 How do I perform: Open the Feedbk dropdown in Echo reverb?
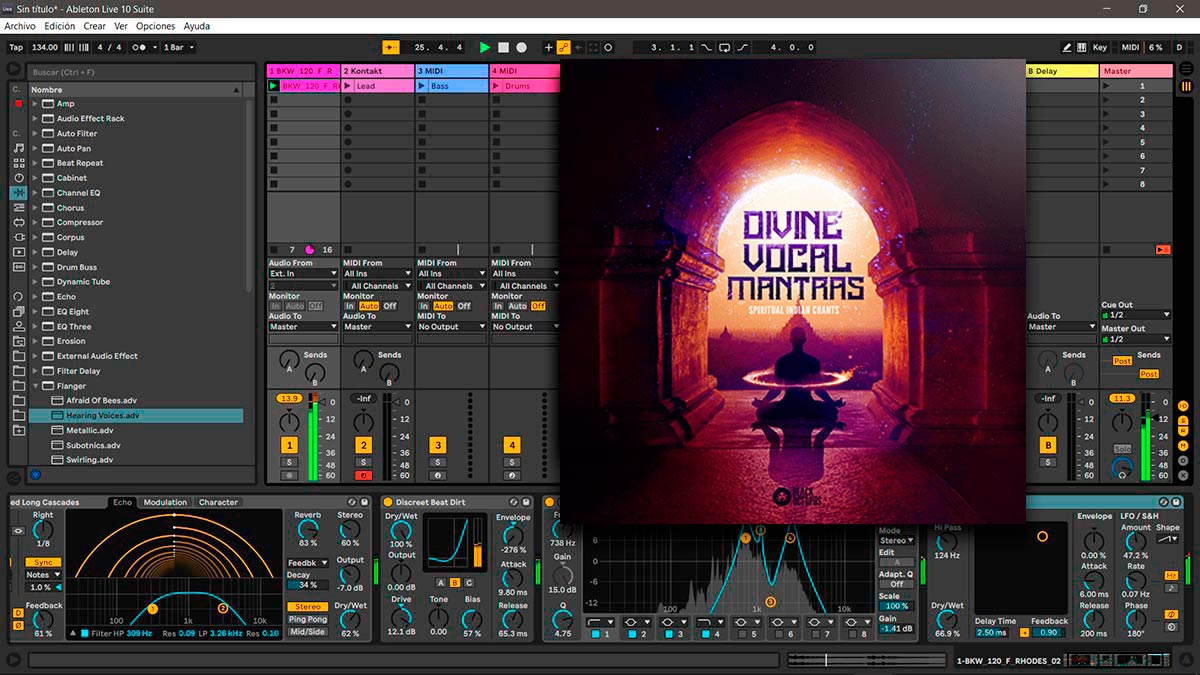coord(307,563)
